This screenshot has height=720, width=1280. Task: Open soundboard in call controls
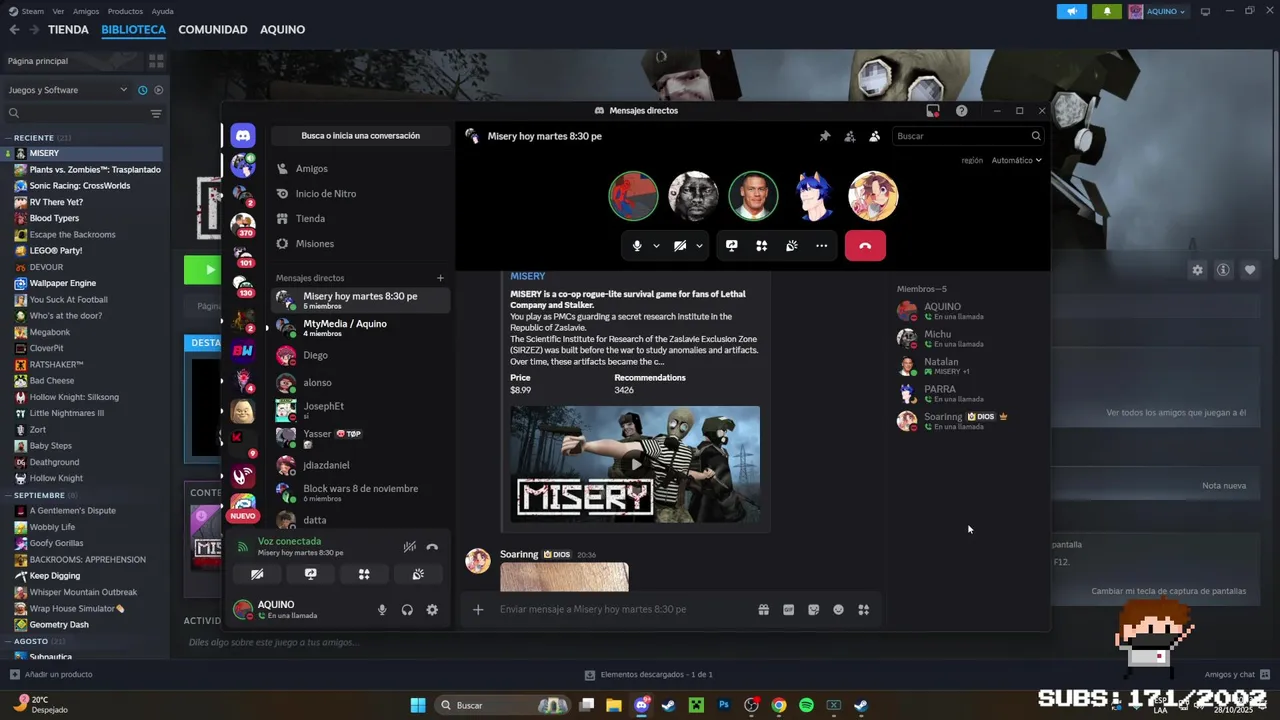pyautogui.click(x=791, y=246)
